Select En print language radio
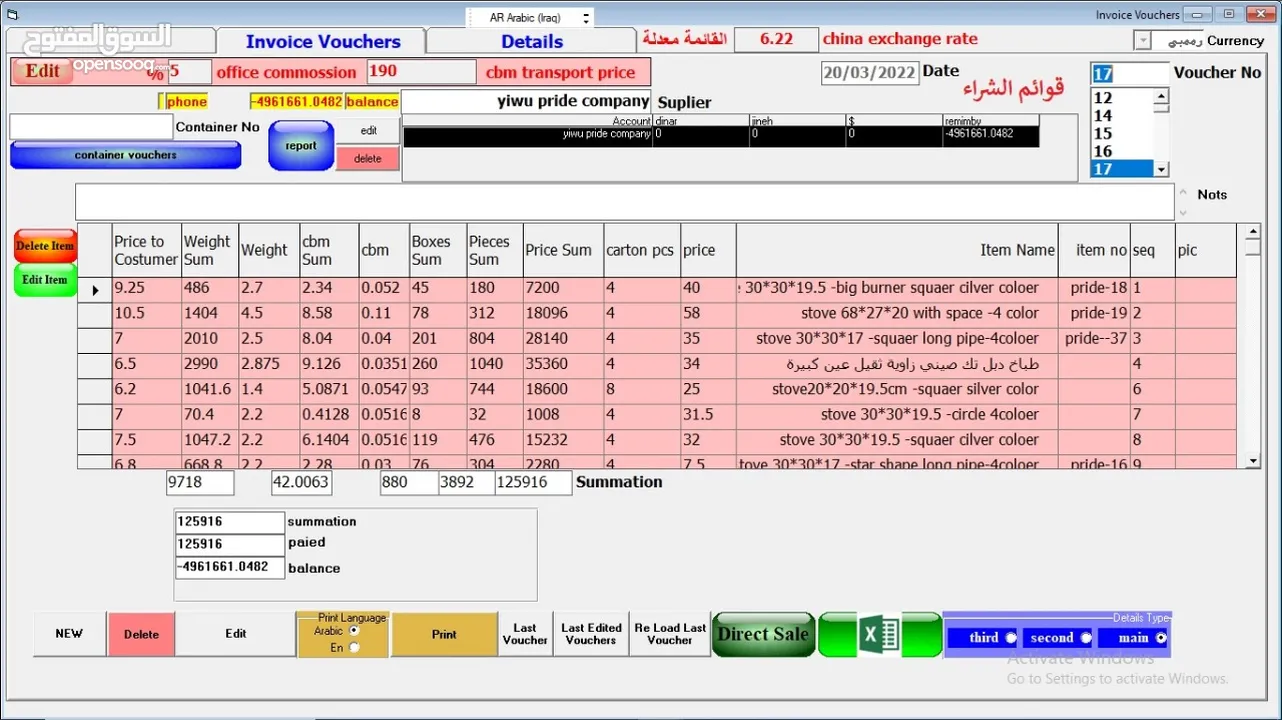Screen dimensions: 1282x720 tap(353, 647)
